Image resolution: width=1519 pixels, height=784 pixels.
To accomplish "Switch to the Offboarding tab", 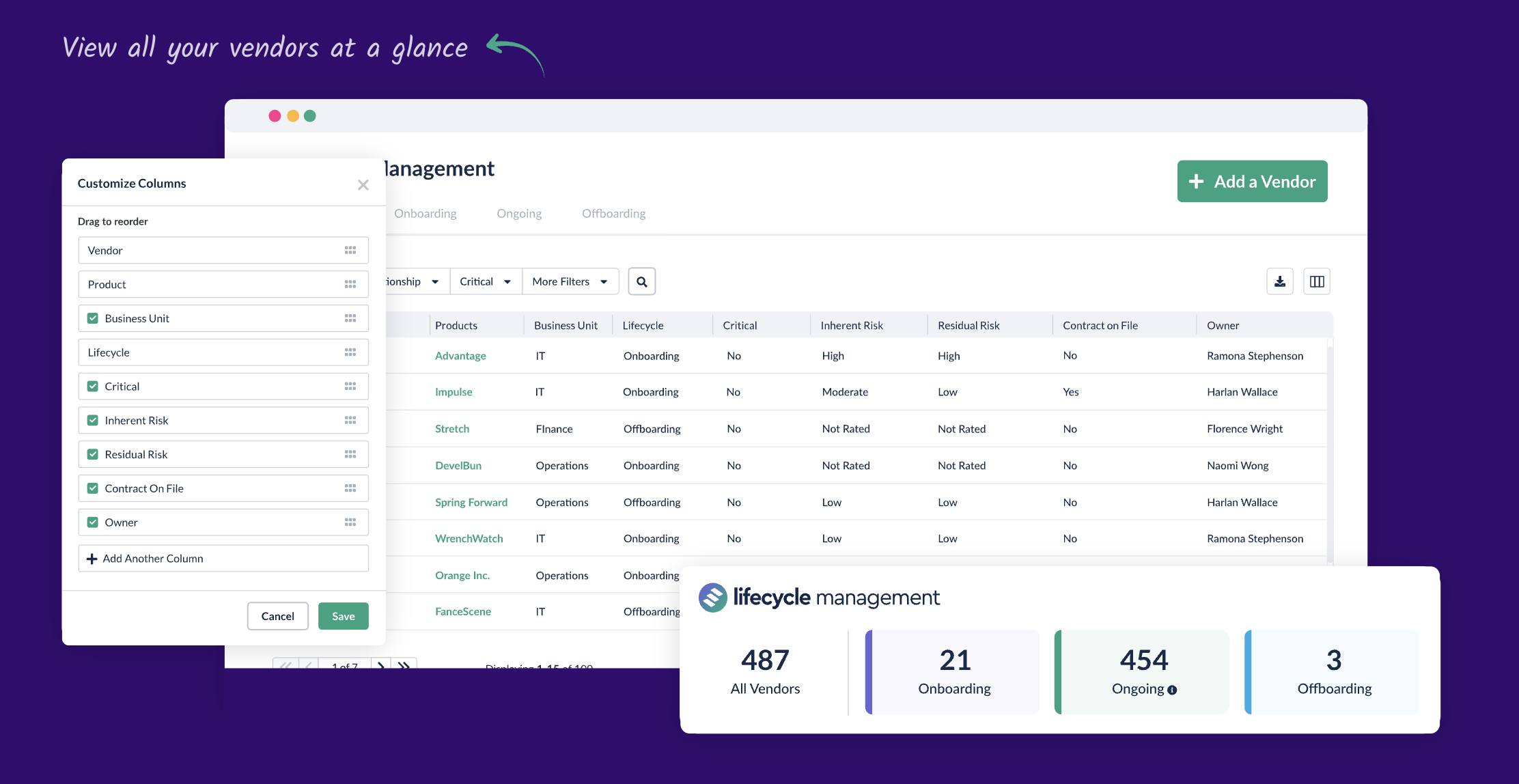I will [613, 214].
